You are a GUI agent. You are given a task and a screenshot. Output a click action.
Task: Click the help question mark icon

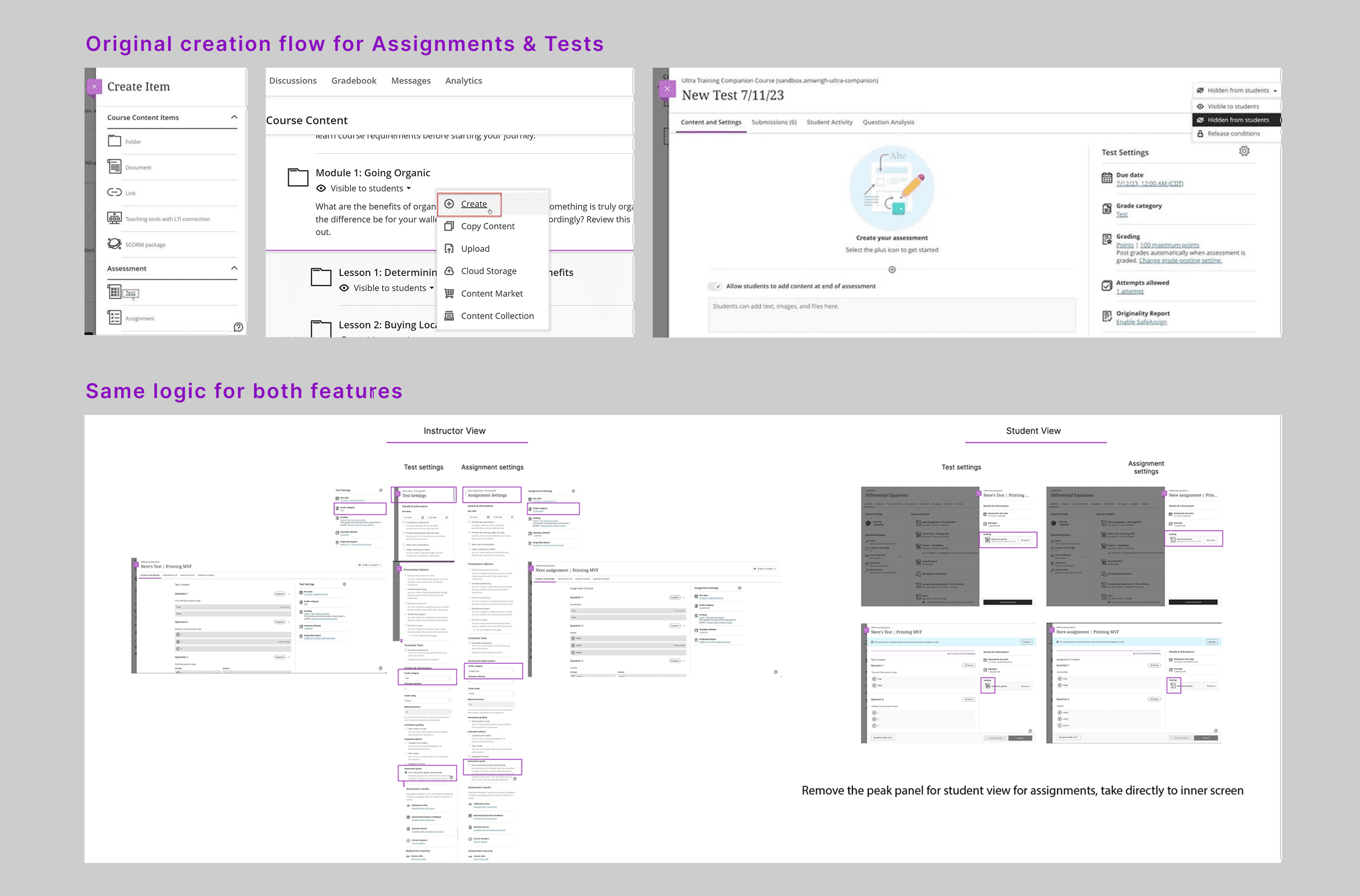click(238, 327)
